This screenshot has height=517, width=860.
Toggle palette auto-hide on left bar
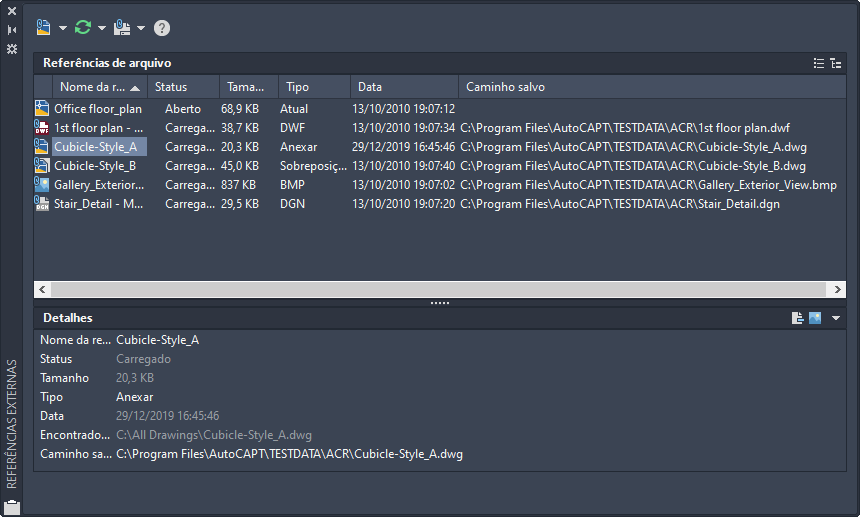click(x=12, y=30)
